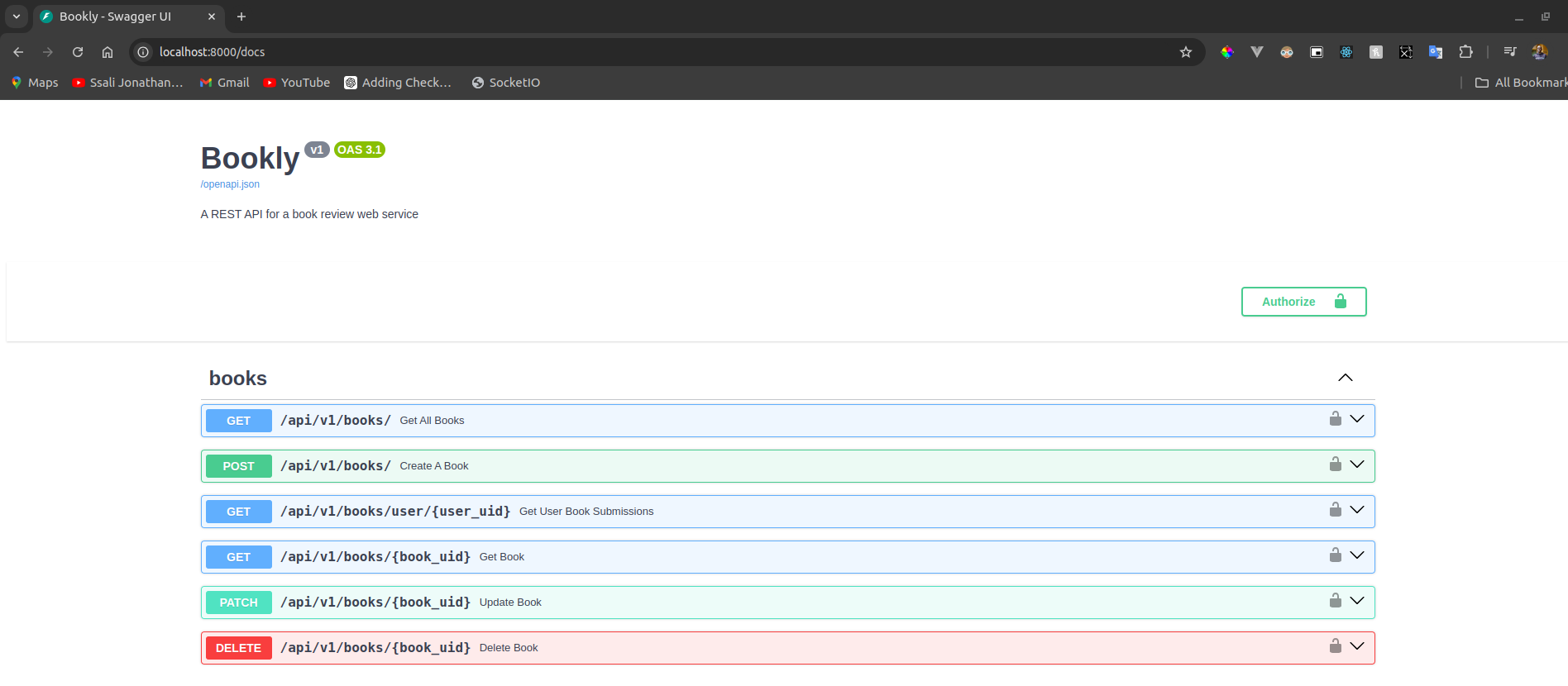Select the Bookly - Swagger UI tab

[116, 17]
